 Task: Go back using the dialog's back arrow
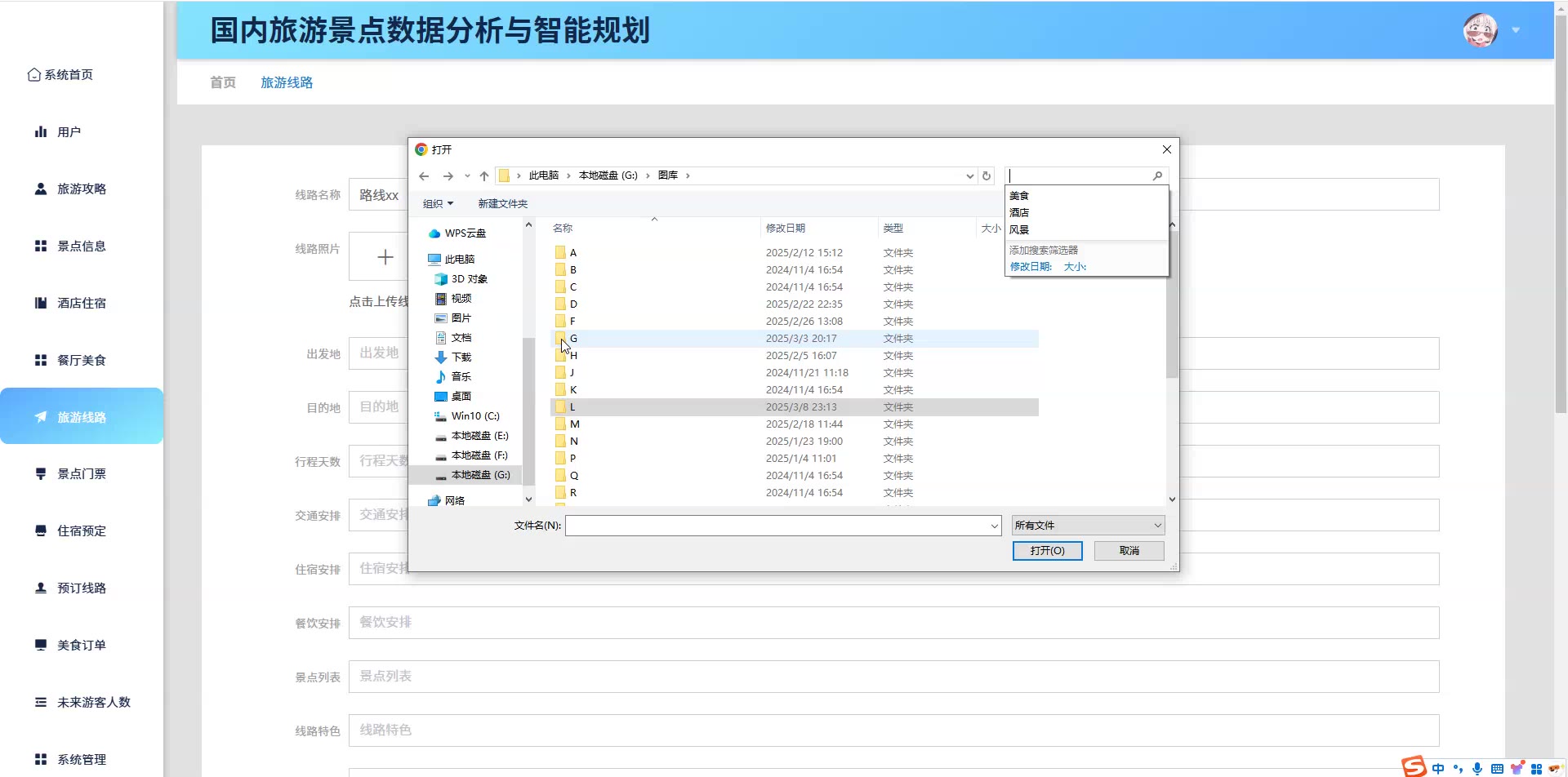424,176
